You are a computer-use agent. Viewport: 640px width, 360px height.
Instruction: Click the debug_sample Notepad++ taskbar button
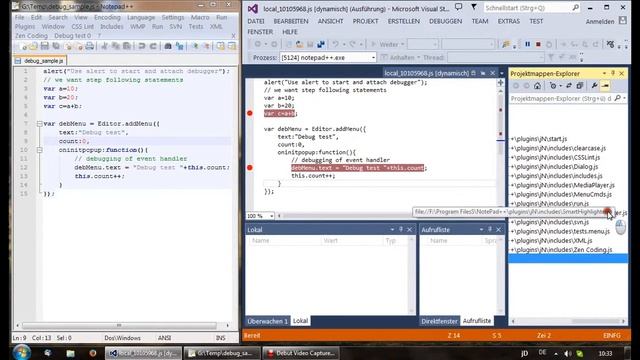point(222,353)
